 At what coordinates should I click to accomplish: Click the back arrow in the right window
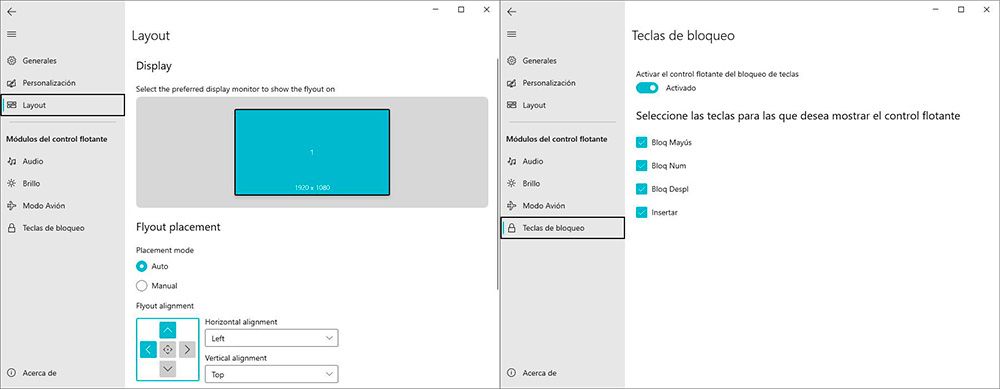(x=511, y=11)
